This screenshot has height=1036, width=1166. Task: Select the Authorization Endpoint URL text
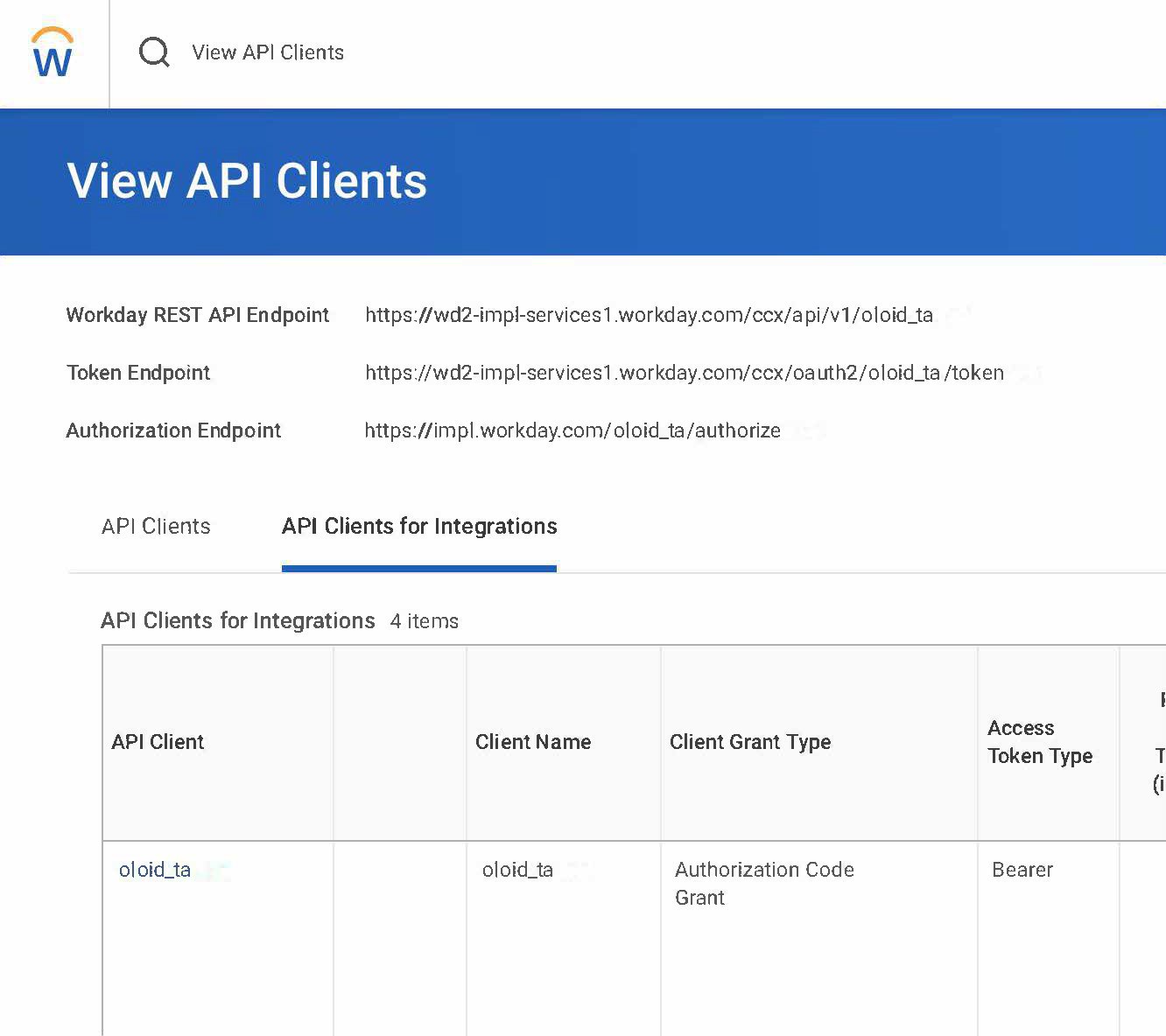tap(572, 430)
